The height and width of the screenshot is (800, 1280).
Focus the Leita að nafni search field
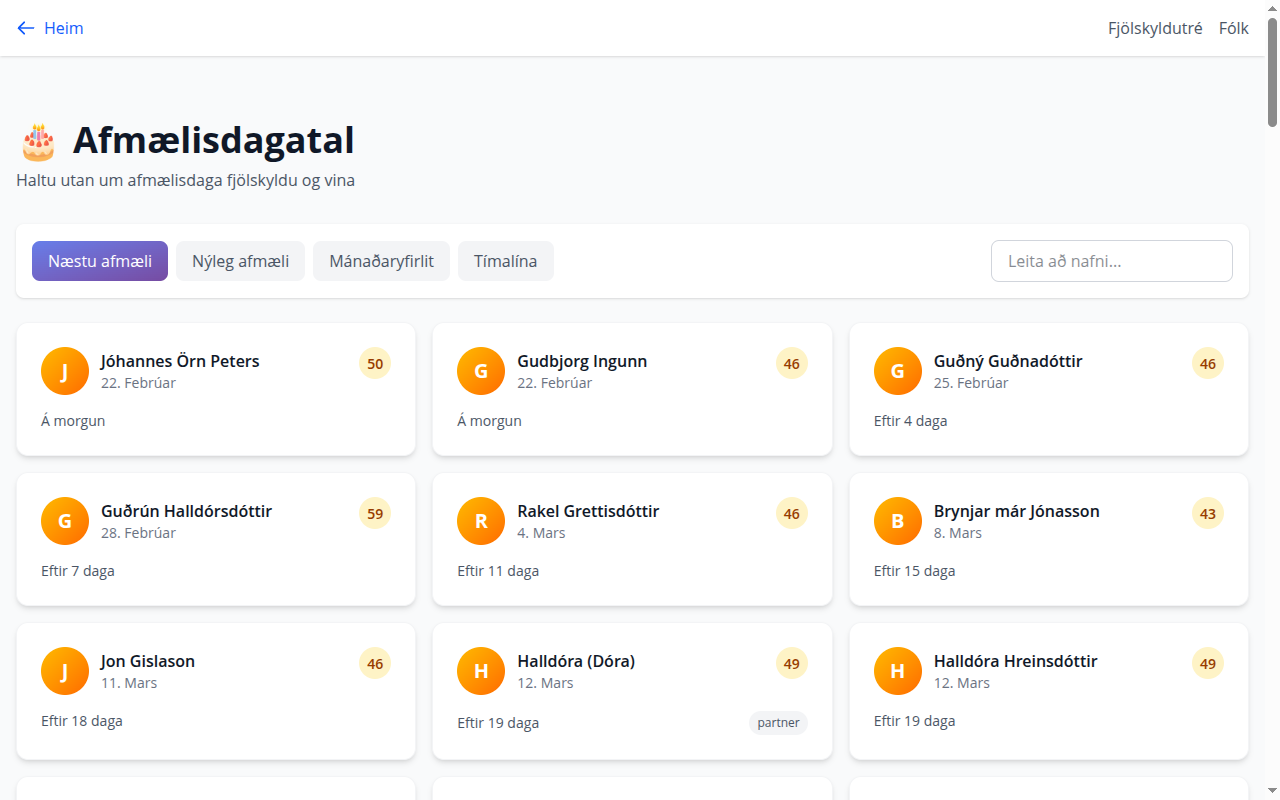click(x=1111, y=261)
